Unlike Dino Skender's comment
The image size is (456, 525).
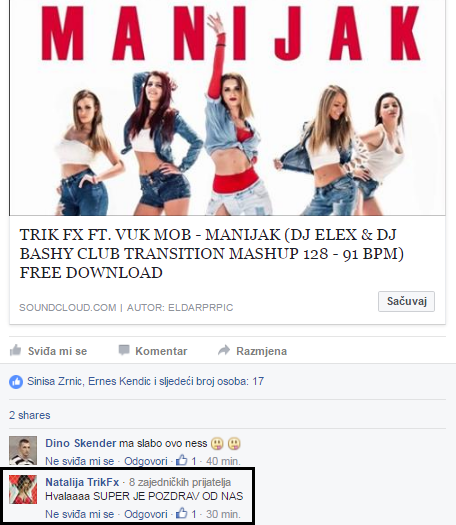pos(79,461)
